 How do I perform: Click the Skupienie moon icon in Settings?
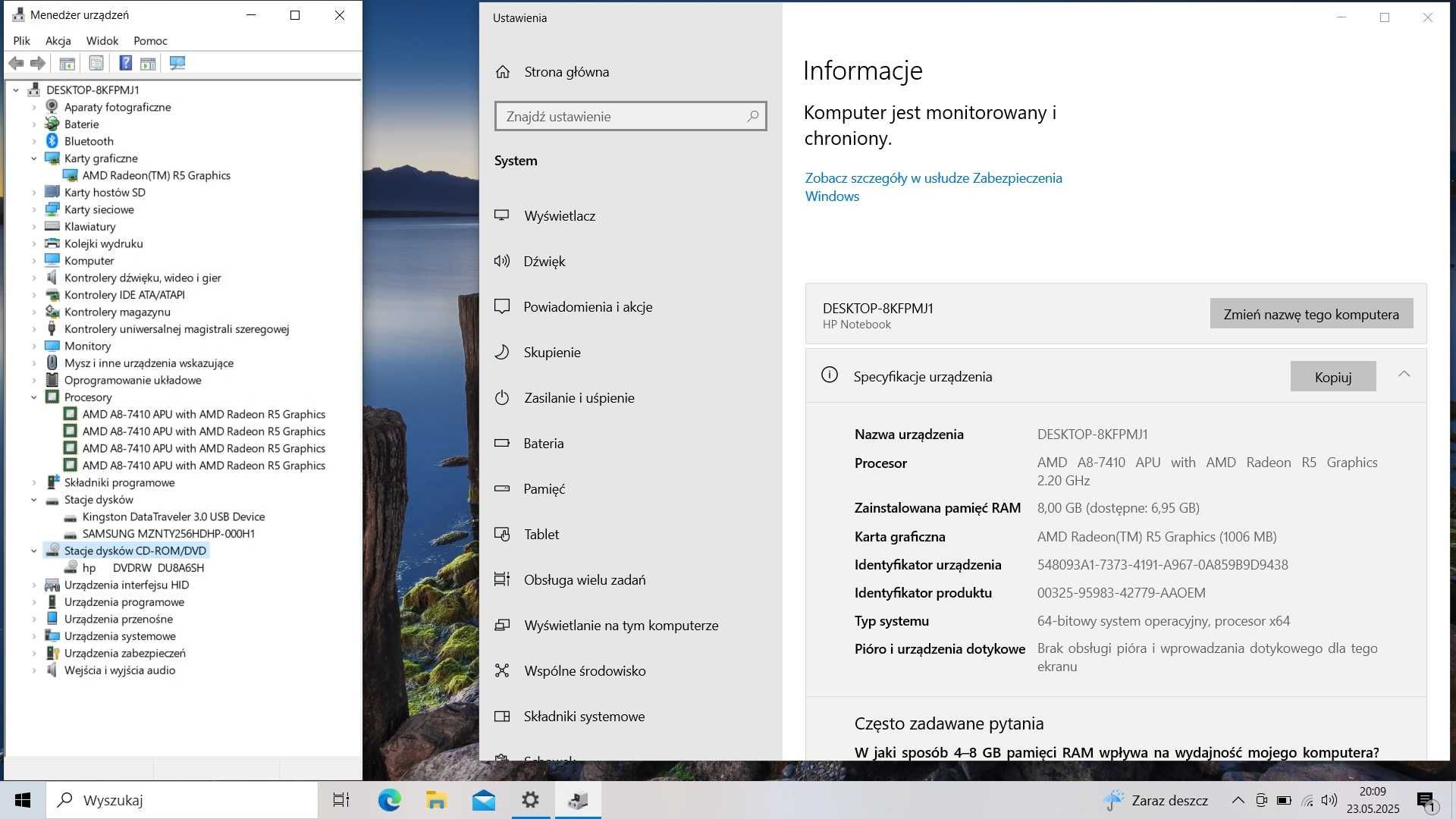[501, 352]
